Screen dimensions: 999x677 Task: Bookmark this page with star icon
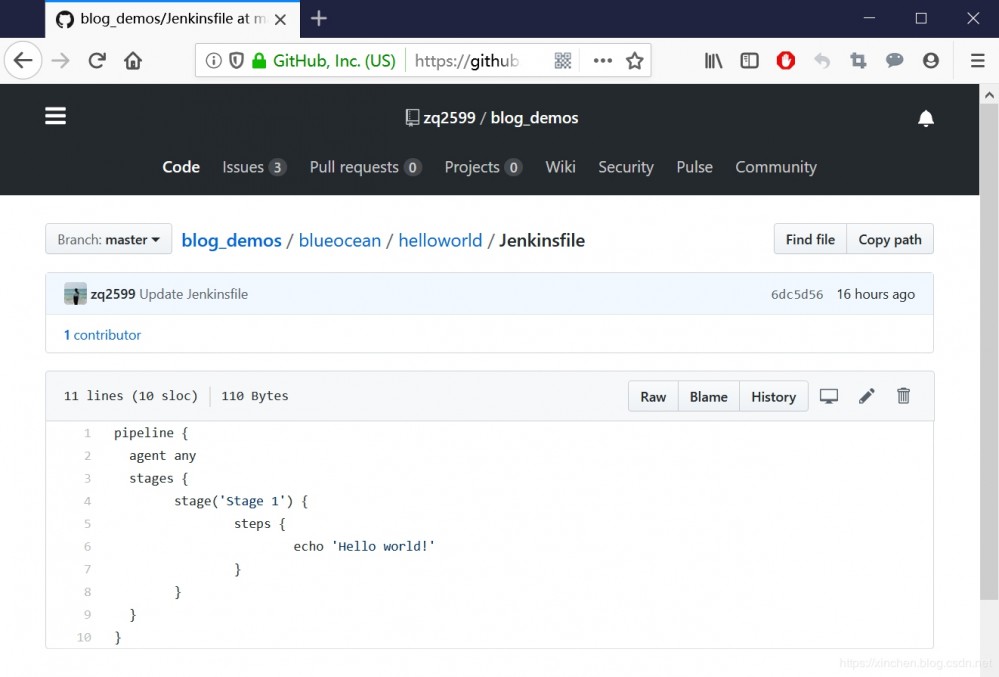(x=634, y=61)
